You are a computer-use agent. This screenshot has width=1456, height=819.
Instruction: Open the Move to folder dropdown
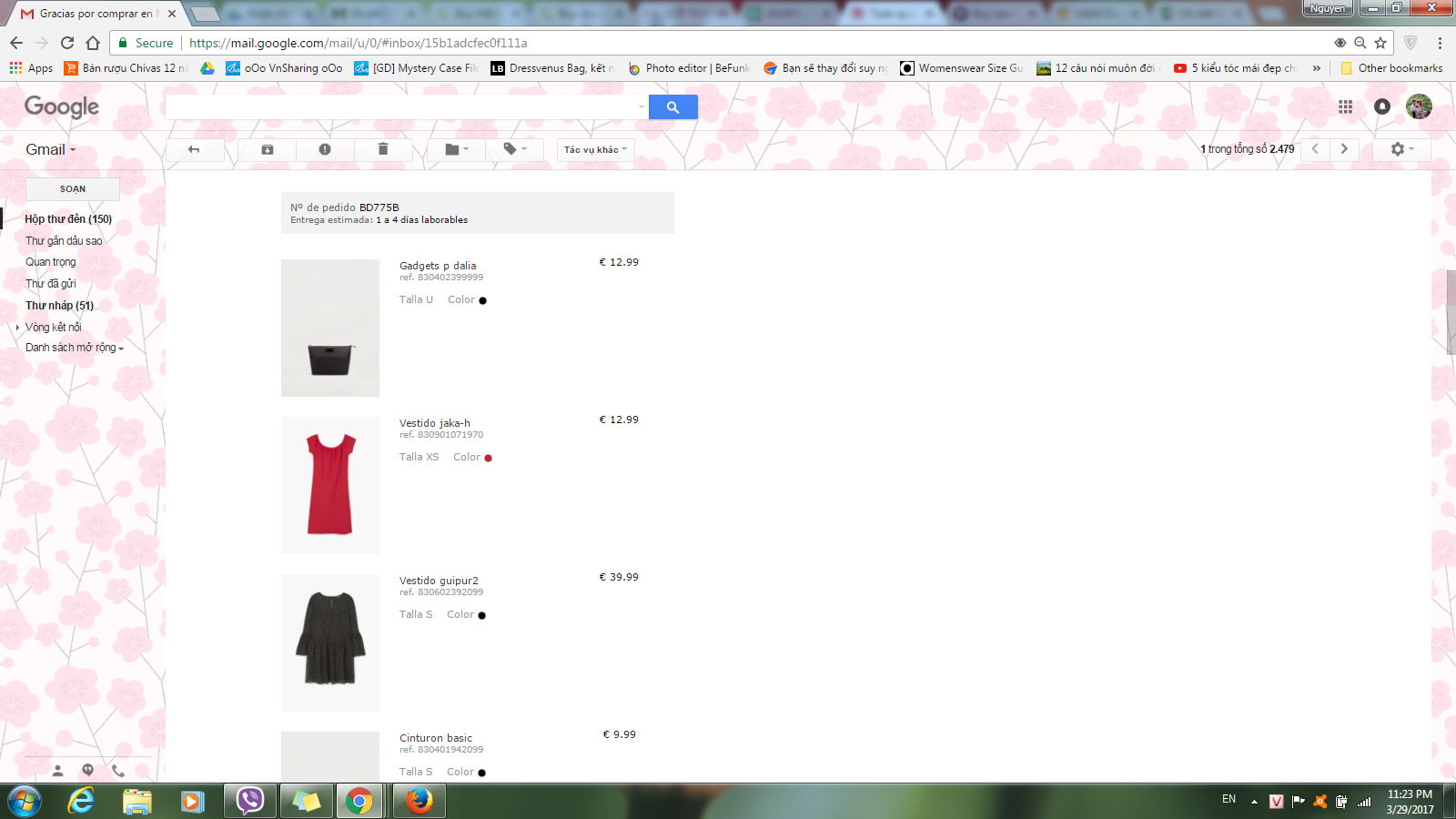[457, 149]
